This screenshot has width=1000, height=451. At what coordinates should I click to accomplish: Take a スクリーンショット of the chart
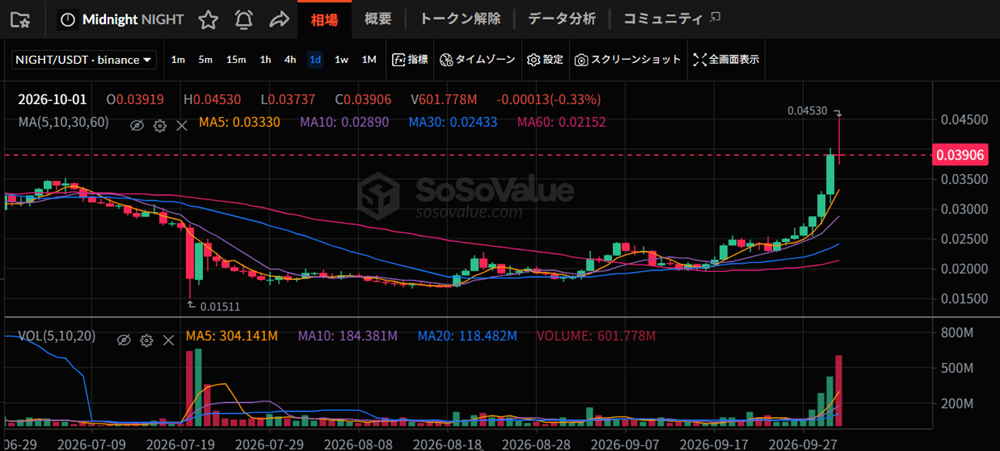628,60
